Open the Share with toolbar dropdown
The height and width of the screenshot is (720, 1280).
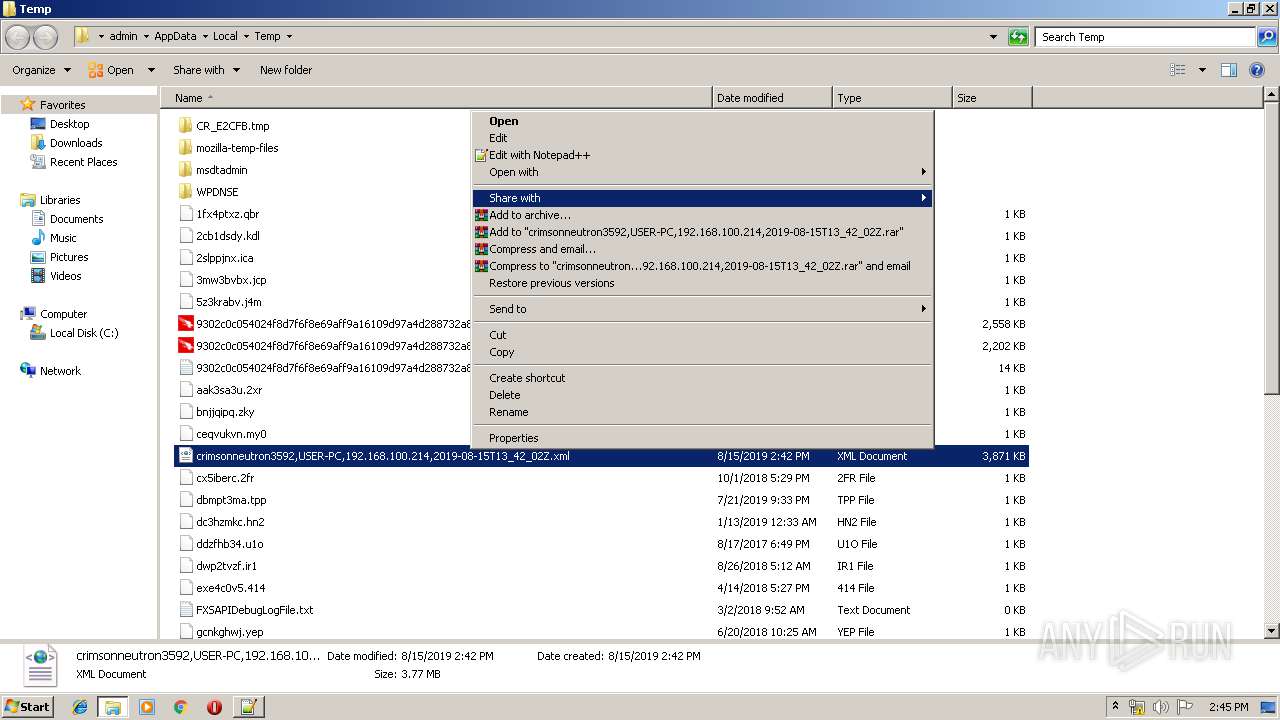pos(206,70)
